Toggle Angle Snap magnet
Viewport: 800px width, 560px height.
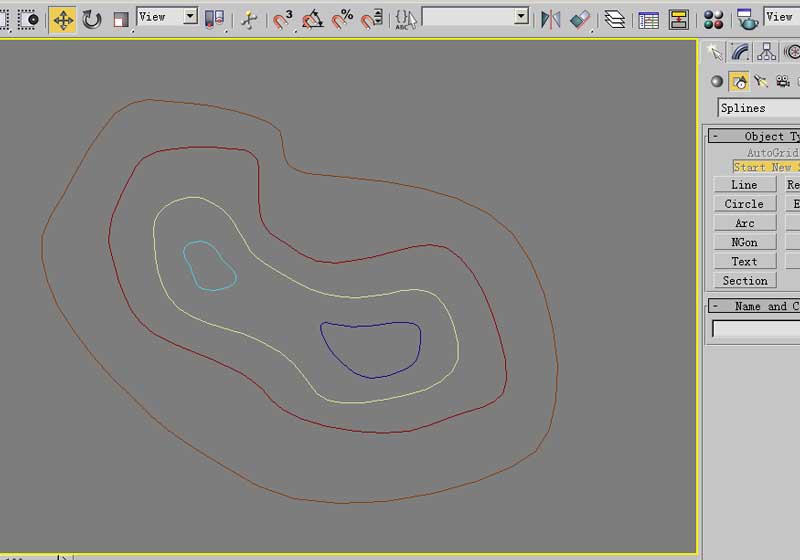[x=312, y=20]
